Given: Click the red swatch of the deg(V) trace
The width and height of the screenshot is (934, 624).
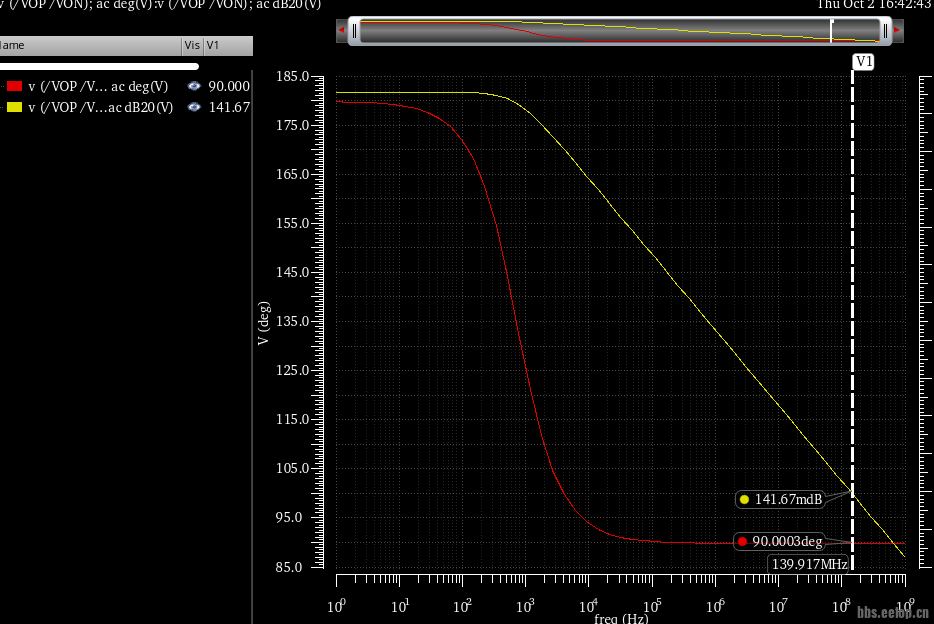Looking at the screenshot, I should [14, 87].
